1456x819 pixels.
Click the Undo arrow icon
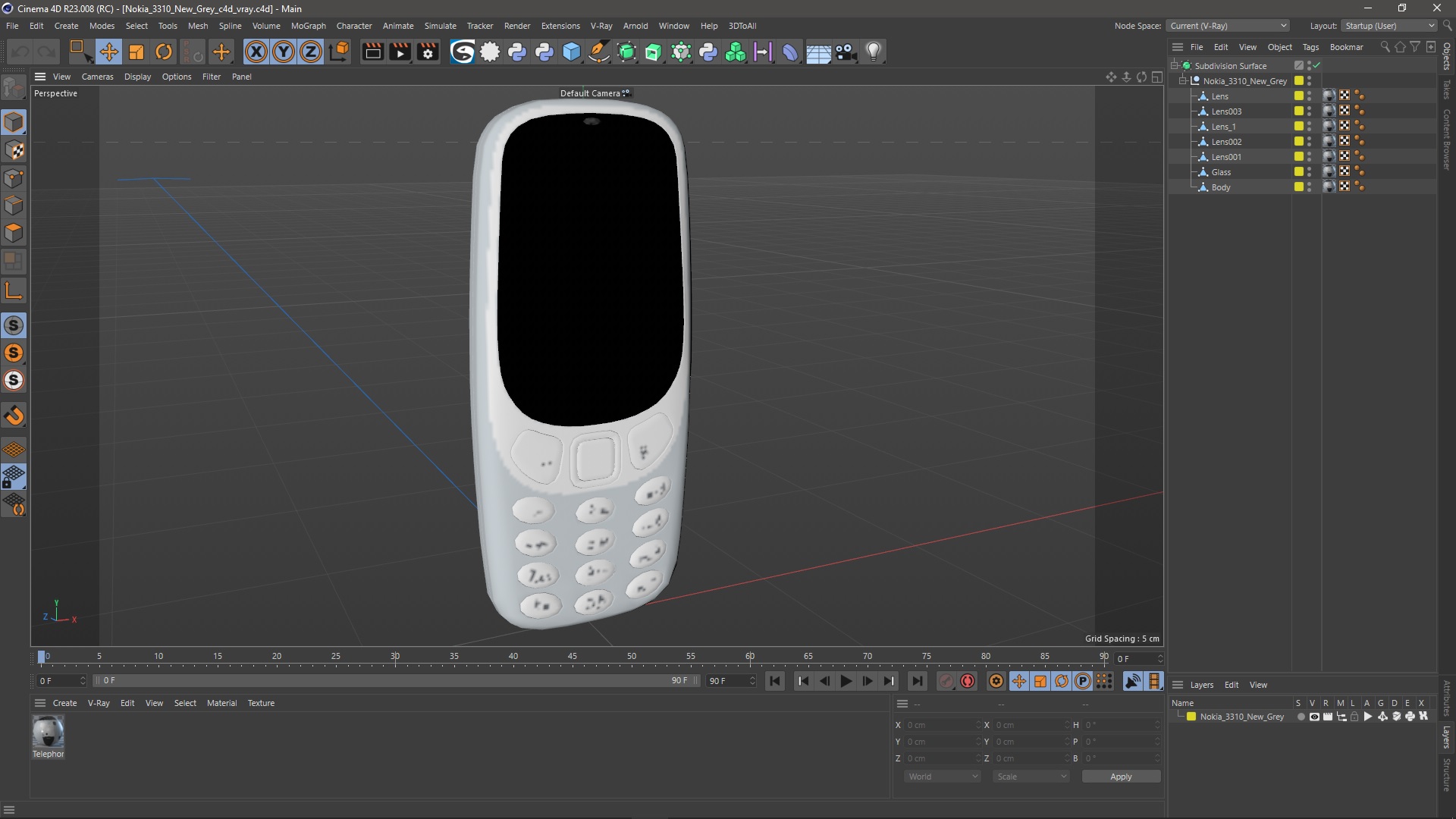[x=20, y=52]
